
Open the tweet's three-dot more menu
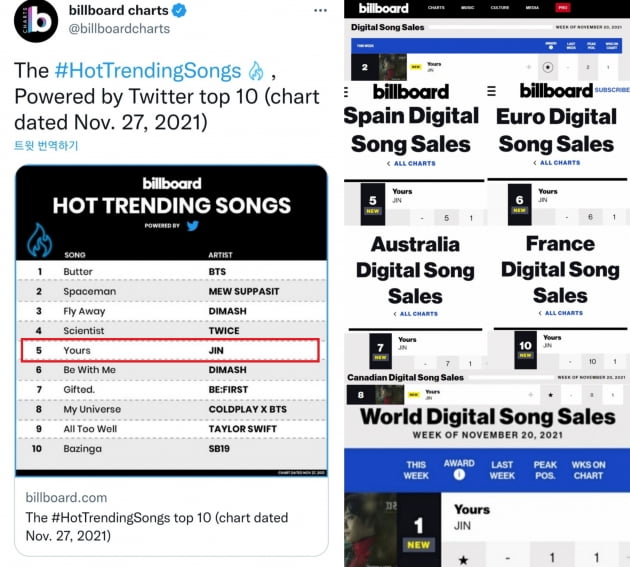click(320, 10)
